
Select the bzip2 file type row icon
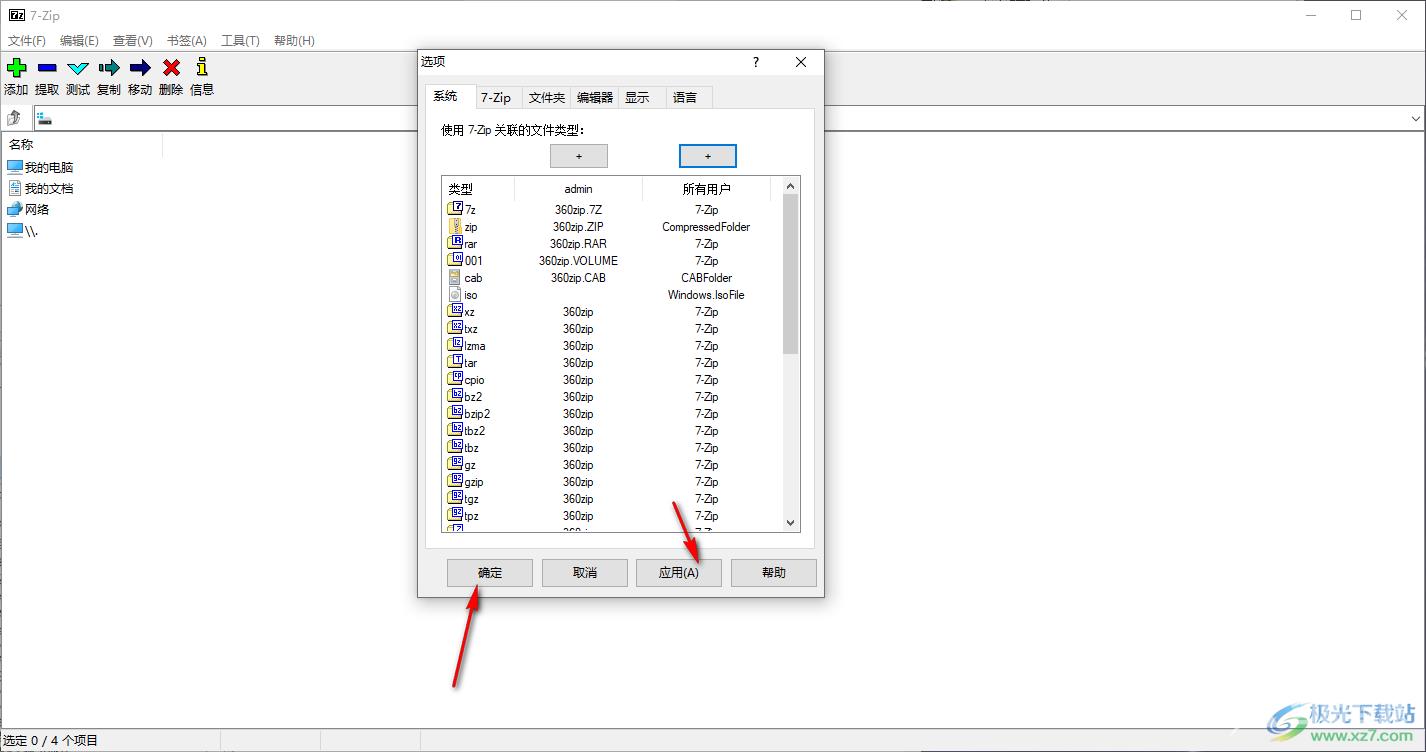click(455, 413)
